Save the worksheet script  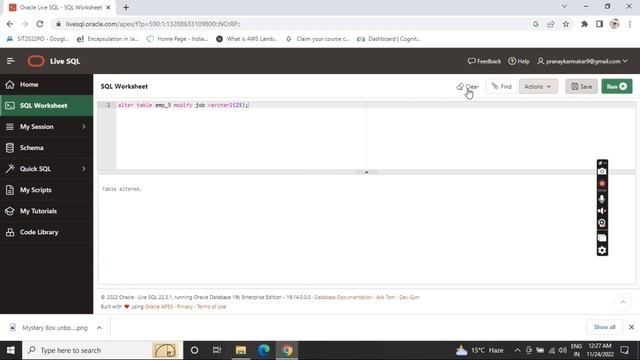[x=582, y=87]
